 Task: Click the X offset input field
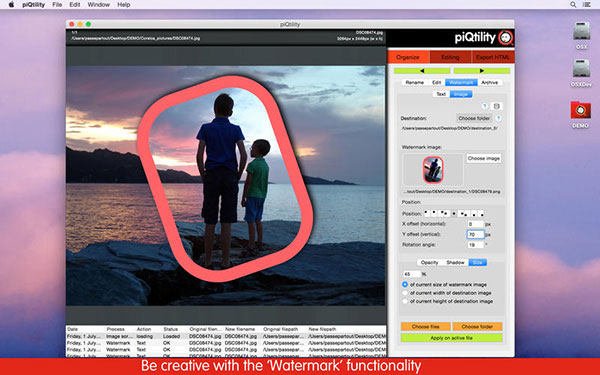point(475,224)
